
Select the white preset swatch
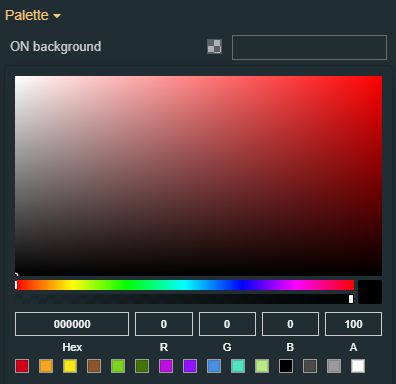(358, 366)
